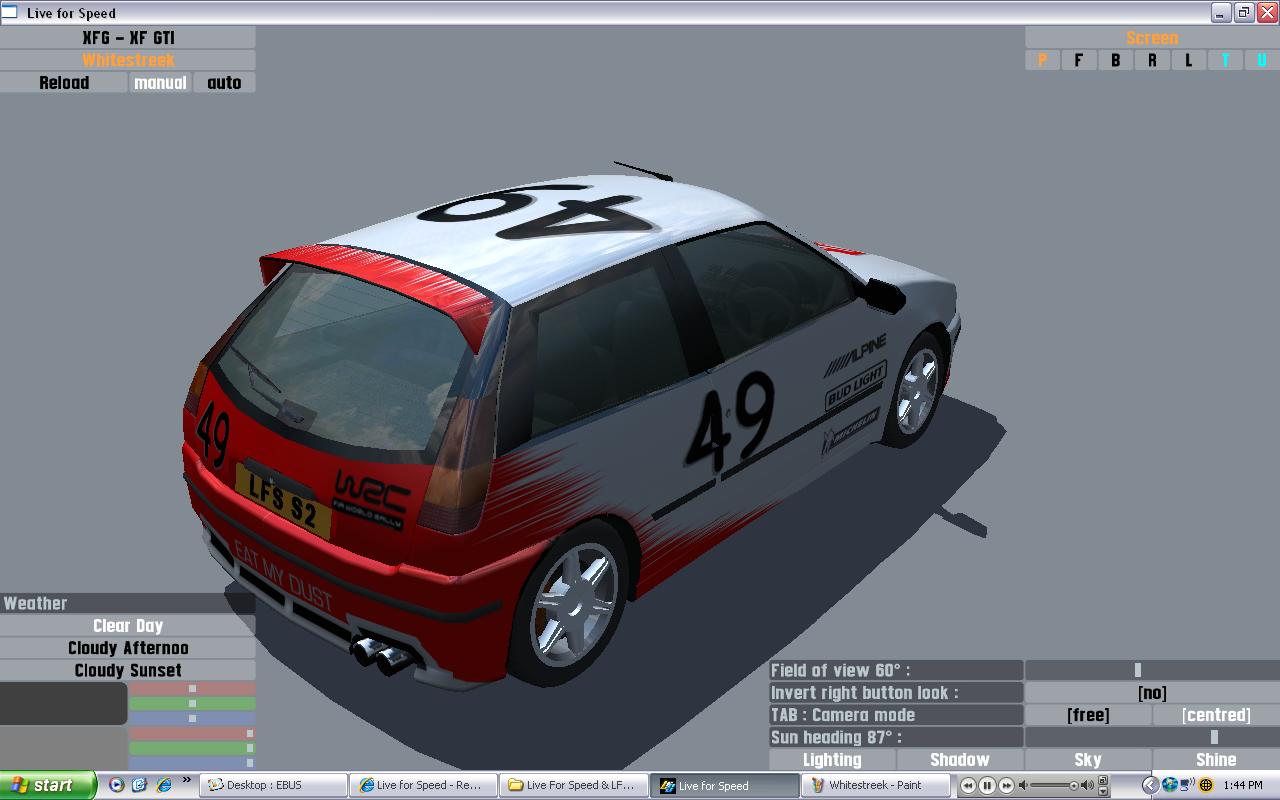Screen dimensions: 1280x800
Task: Click the system clock showing 1:44 PM
Action: click(1243, 785)
